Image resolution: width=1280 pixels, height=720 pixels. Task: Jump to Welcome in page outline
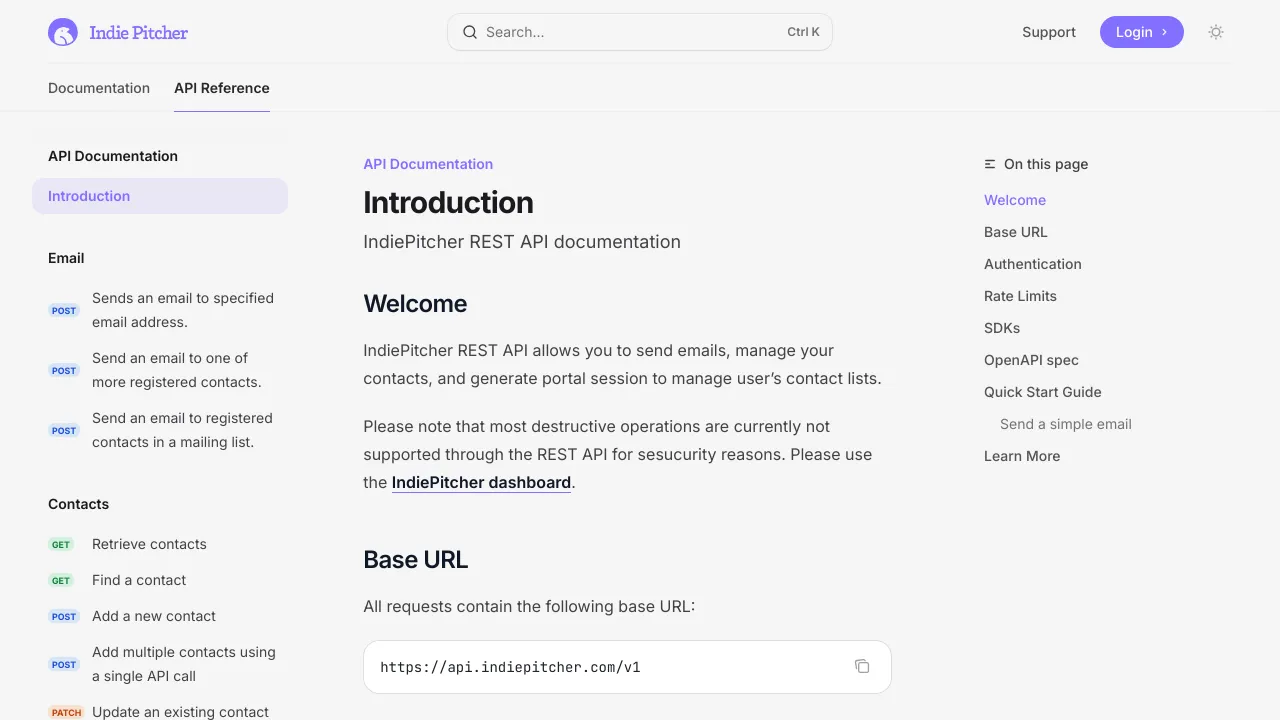coord(1015,200)
